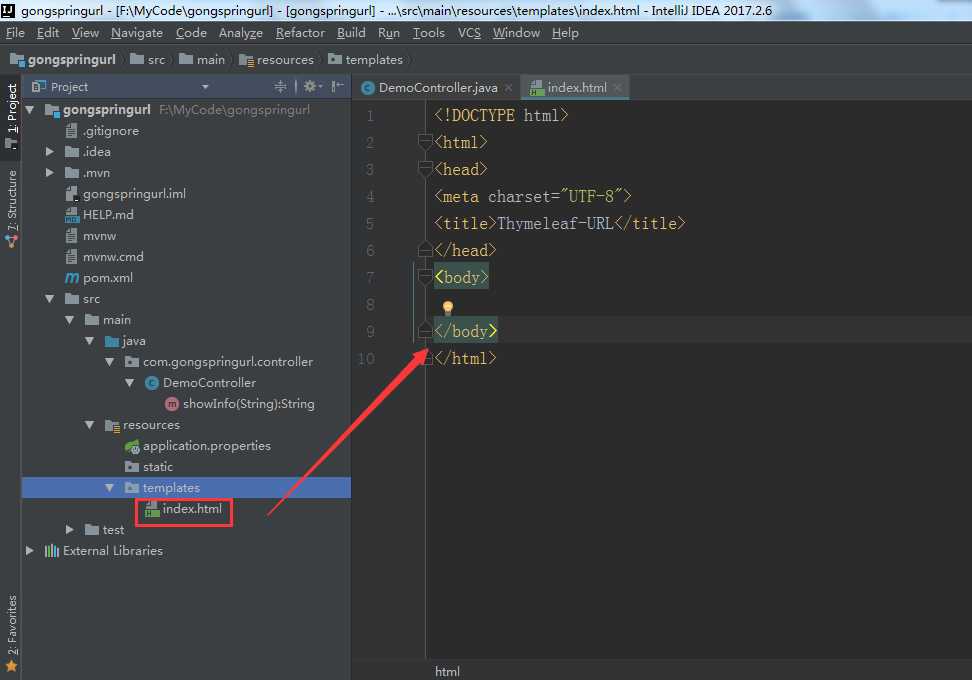972x680 pixels.
Task: Close the DemoController.java tab
Action: (508, 88)
